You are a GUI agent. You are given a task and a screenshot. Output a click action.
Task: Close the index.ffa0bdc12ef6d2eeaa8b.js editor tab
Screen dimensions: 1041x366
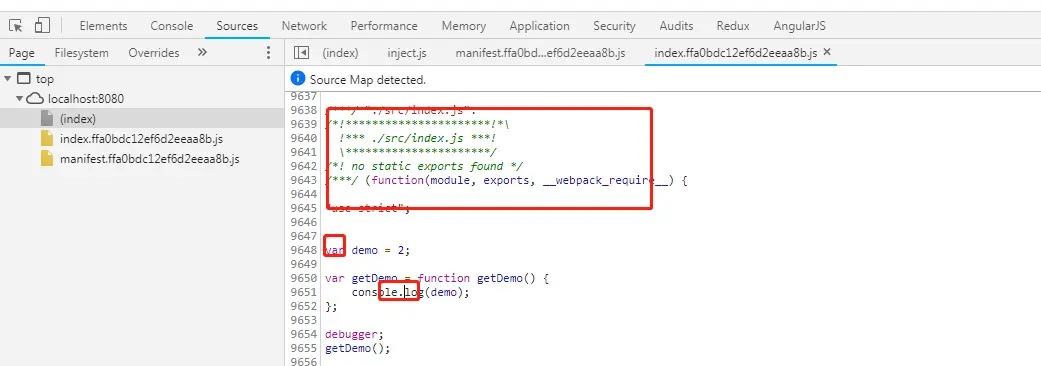pyautogui.click(x=827, y=52)
